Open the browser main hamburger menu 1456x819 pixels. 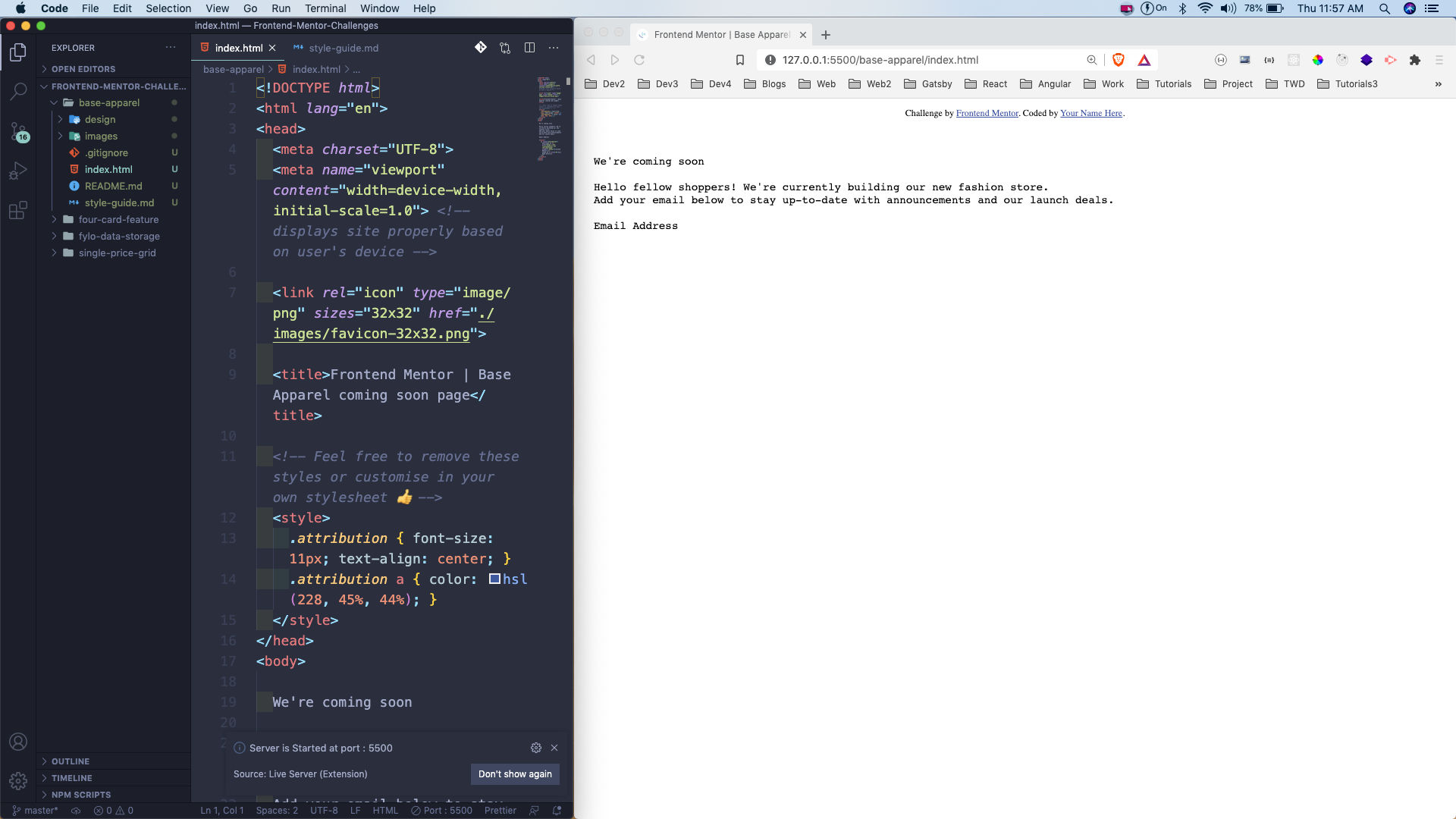[x=1439, y=60]
